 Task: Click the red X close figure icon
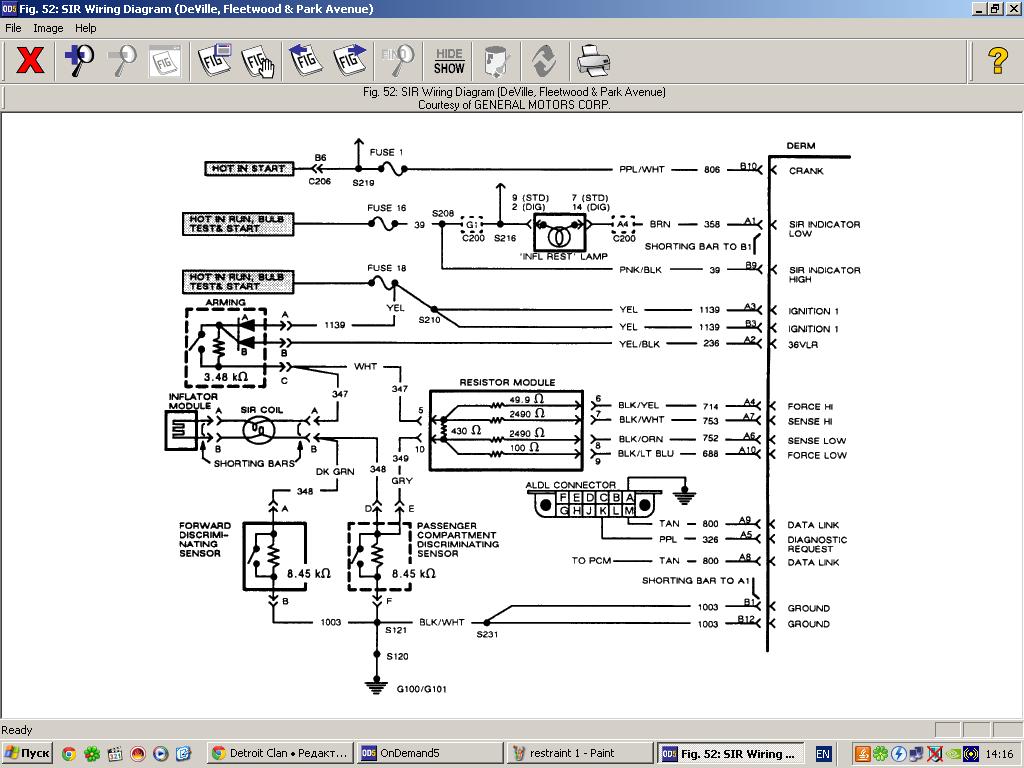pyautogui.click(x=30, y=61)
